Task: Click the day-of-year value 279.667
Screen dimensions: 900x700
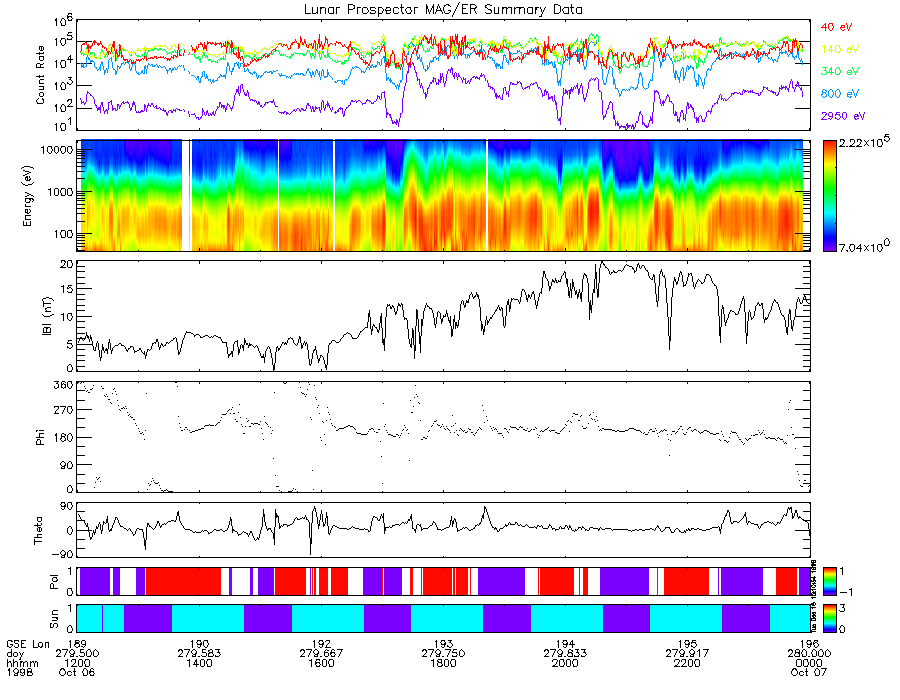Action: [x=321, y=654]
